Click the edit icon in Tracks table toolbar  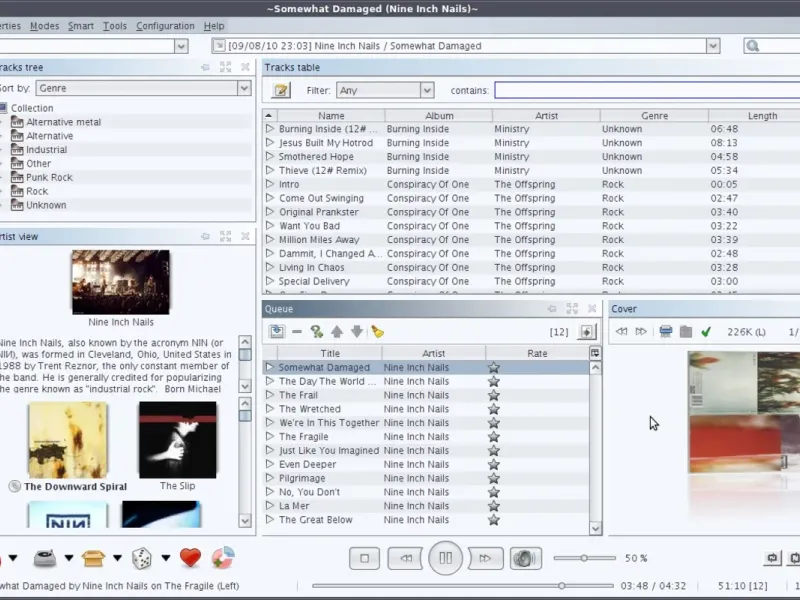[x=281, y=90]
